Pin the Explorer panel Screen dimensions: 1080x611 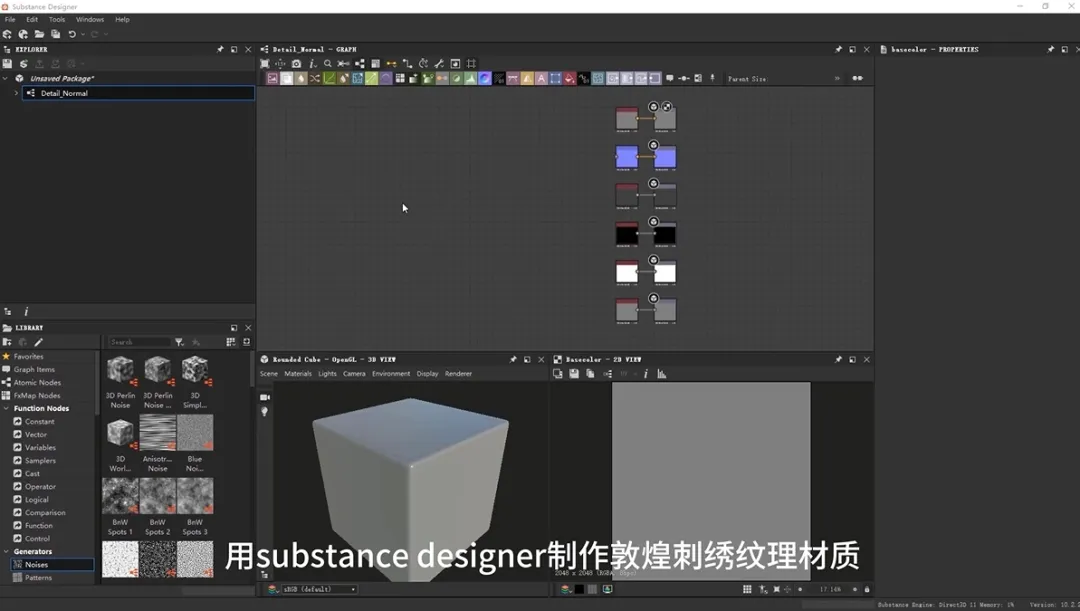[x=220, y=50]
